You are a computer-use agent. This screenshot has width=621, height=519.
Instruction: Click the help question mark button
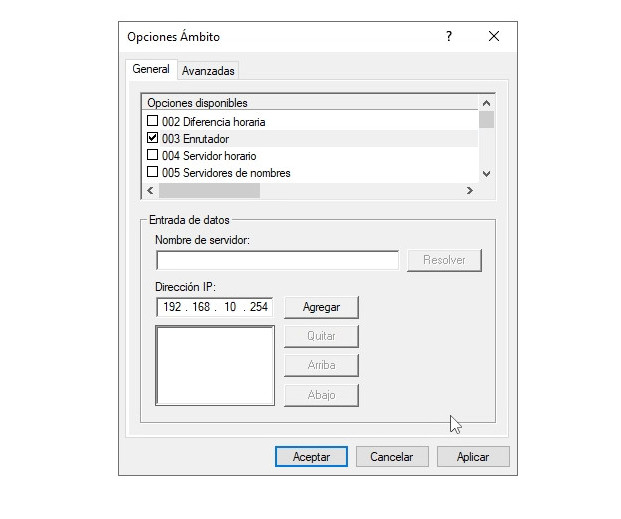449,36
